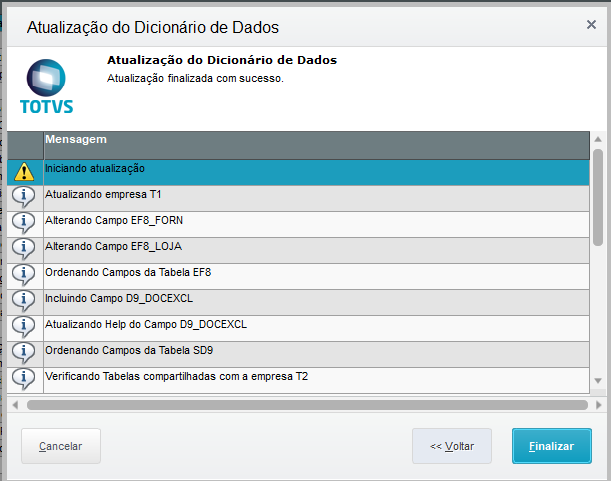
Task: Click vertical scrollbar up arrow
Action: pos(598,140)
